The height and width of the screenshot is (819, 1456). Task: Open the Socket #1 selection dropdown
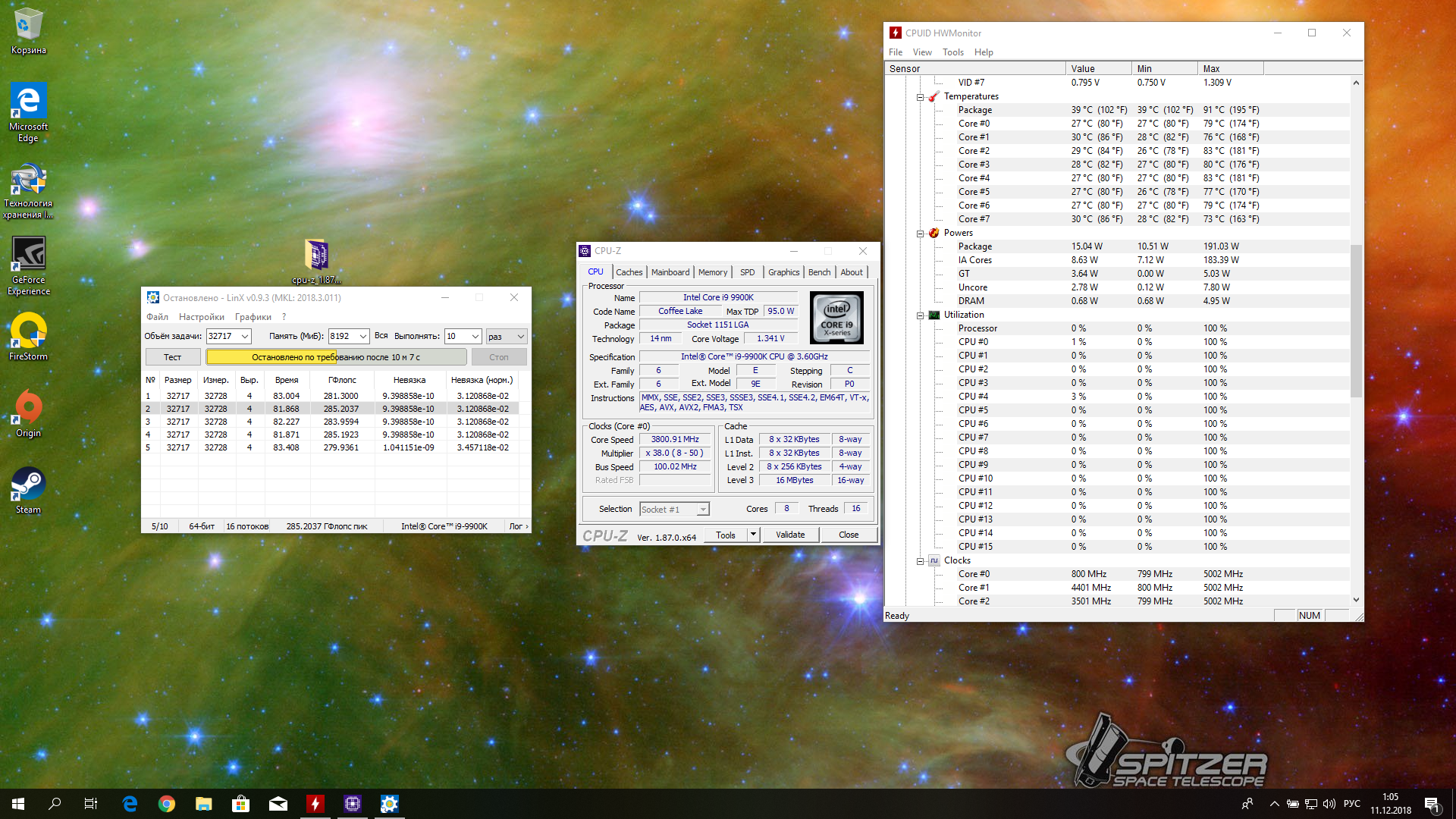pyautogui.click(x=703, y=510)
